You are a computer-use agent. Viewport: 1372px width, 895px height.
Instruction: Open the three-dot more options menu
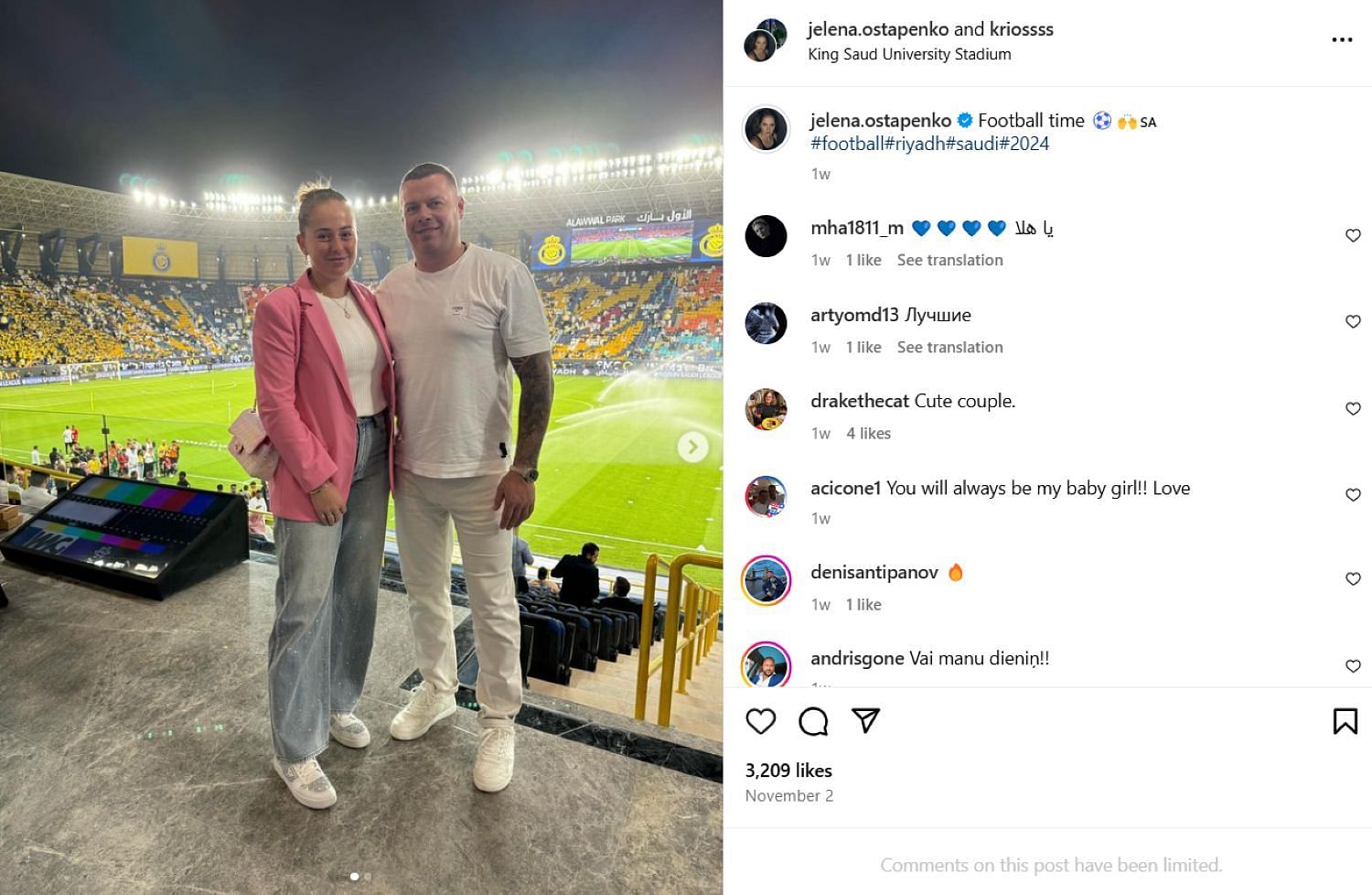[x=1342, y=40]
